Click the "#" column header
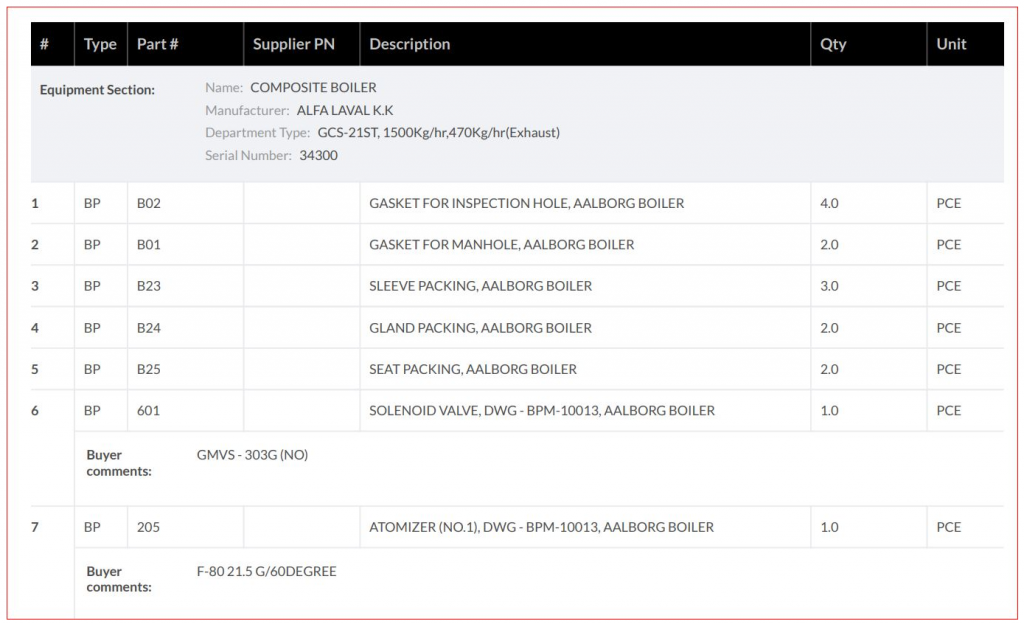The width and height of the screenshot is (1024, 624). point(45,44)
